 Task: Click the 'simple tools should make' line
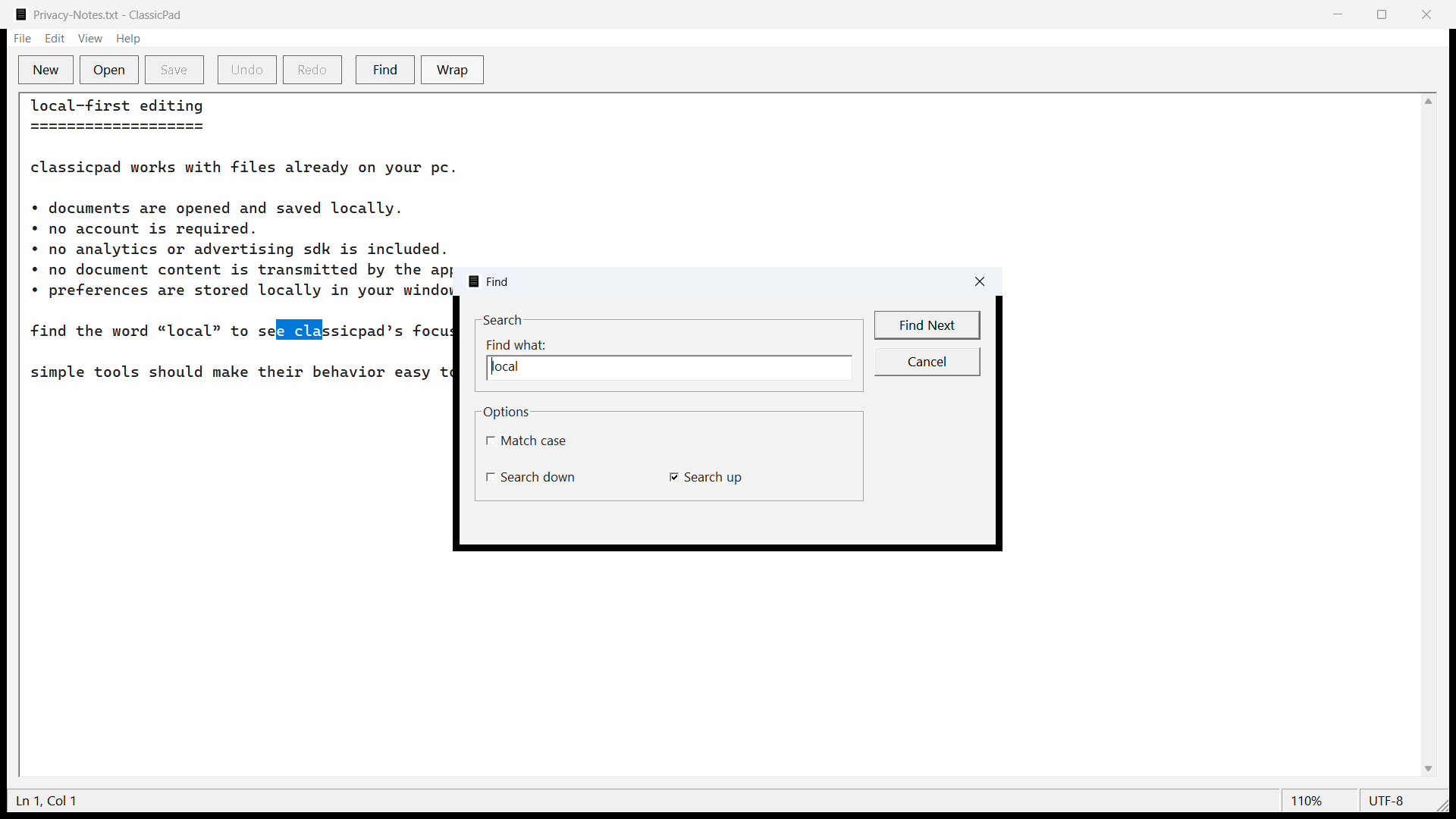(x=241, y=372)
